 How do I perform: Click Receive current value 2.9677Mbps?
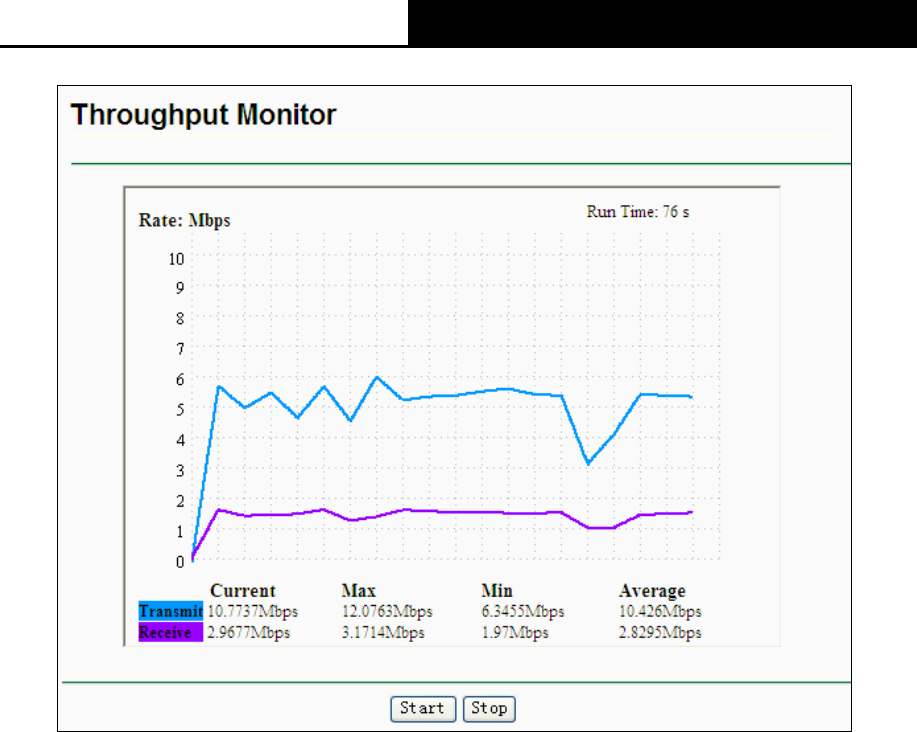pos(249,633)
